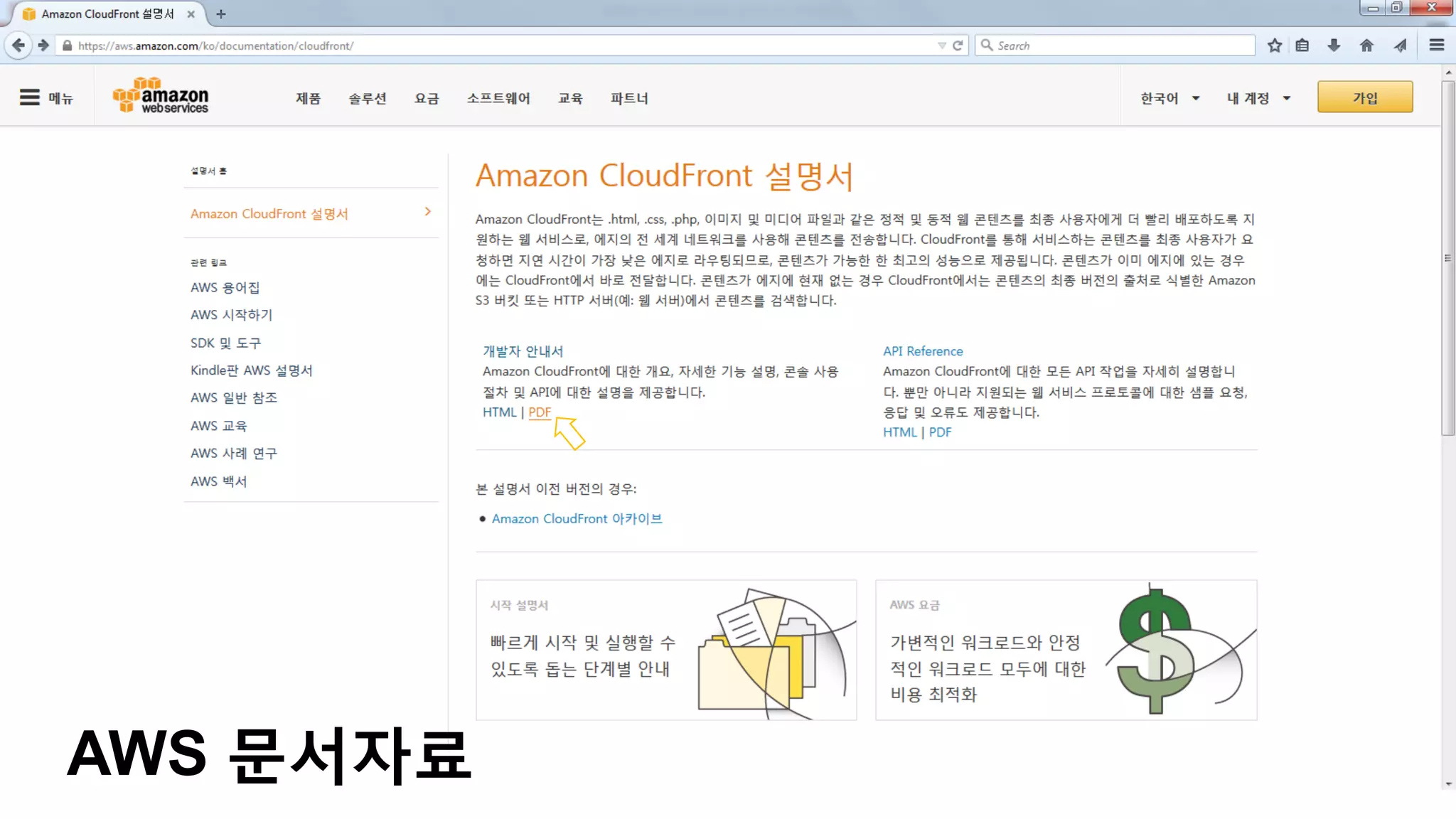1456x819 pixels.
Task: Open the 내 계정 account dropdown
Action: [1259, 98]
